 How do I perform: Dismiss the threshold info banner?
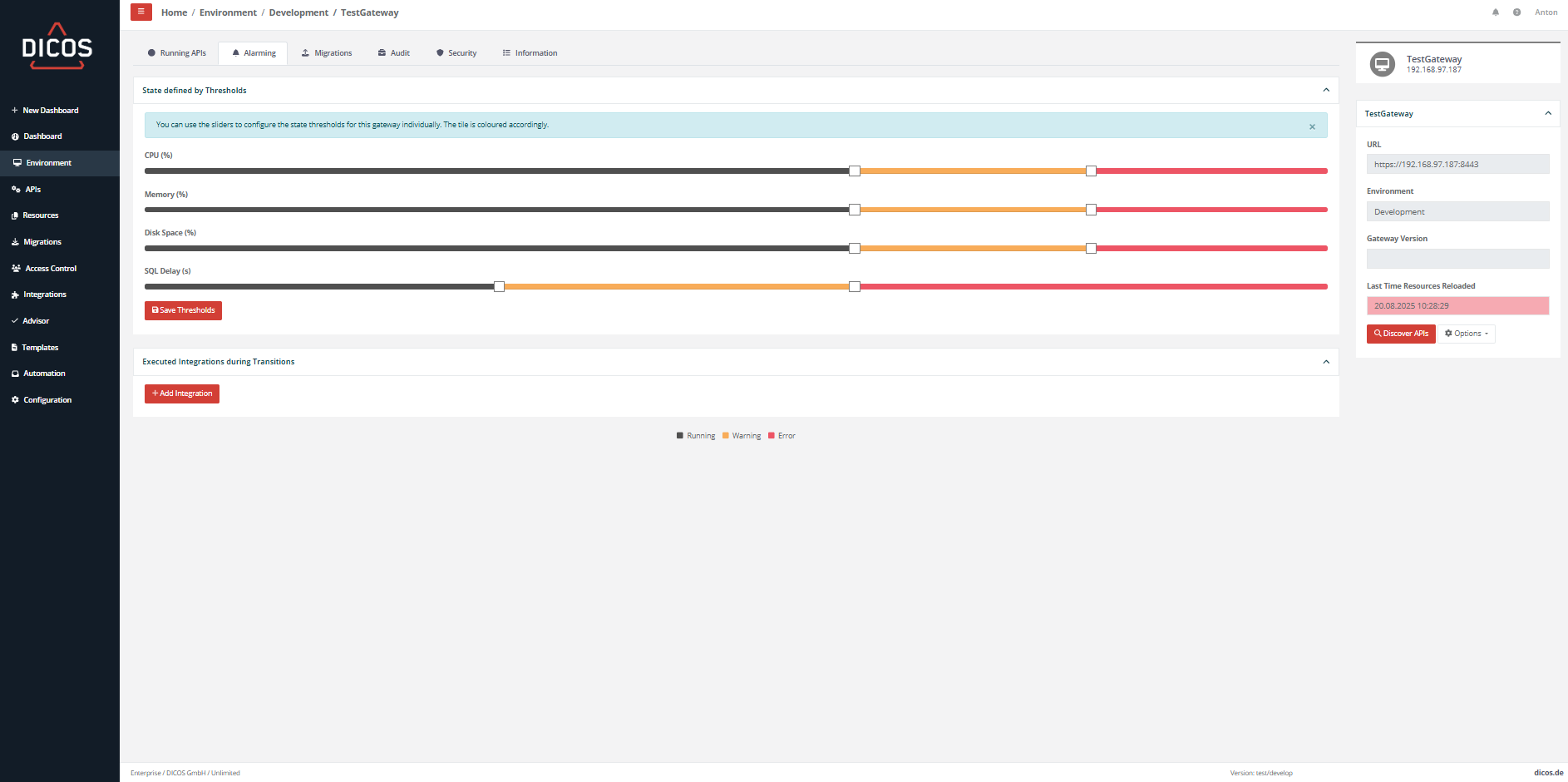(x=1312, y=126)
